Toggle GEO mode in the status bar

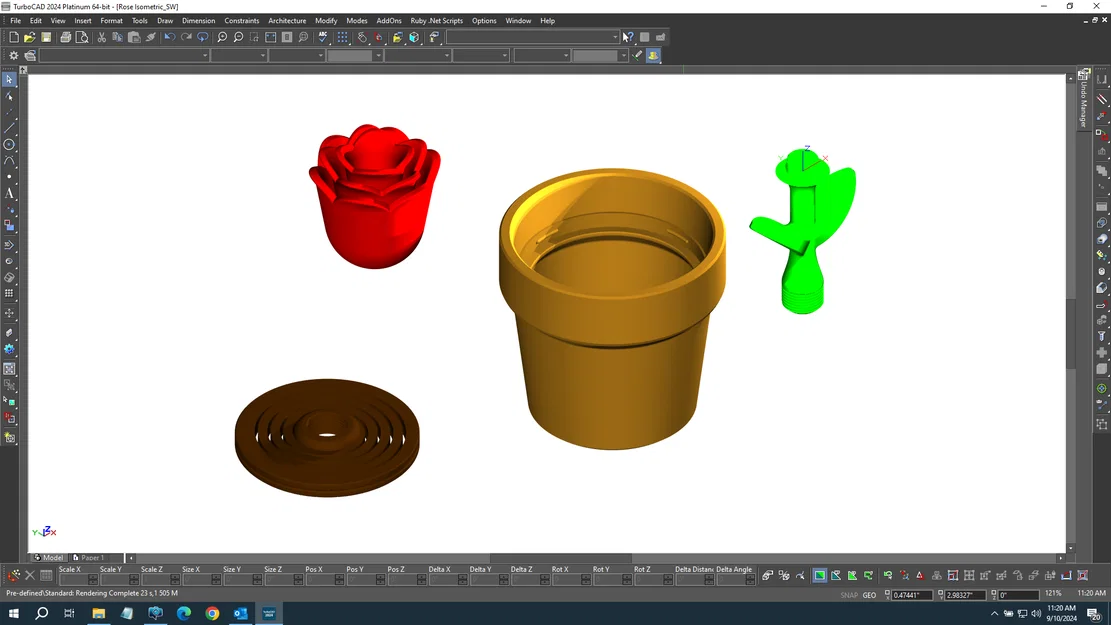pyautogui.click(x=869, y=595)
